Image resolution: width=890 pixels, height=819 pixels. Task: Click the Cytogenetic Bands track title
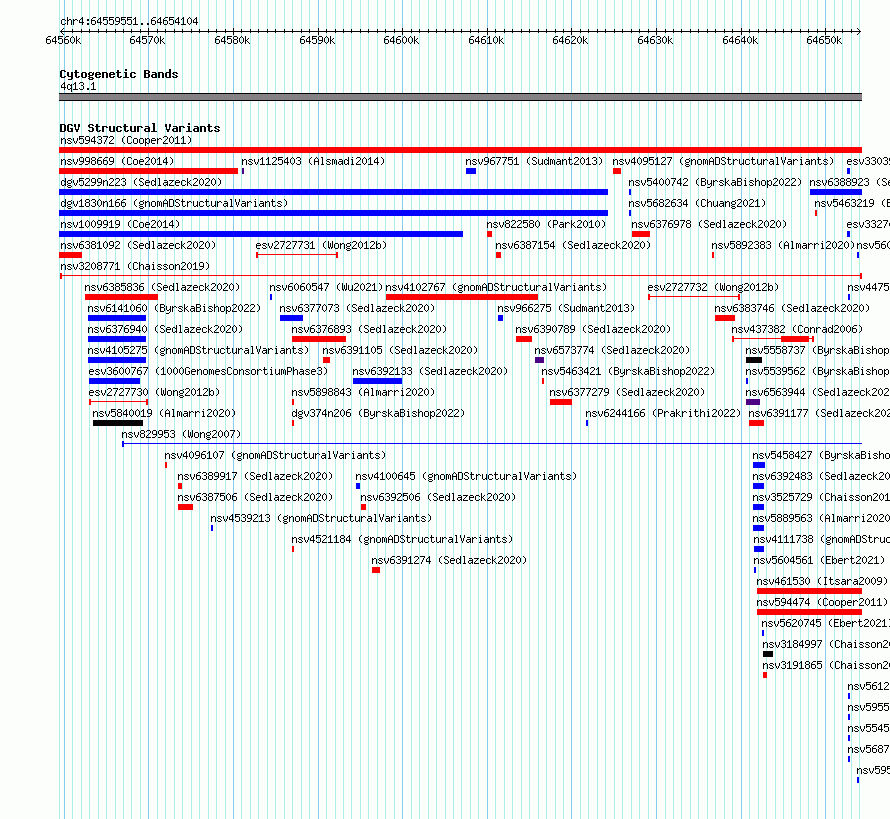tap(119, 74)
